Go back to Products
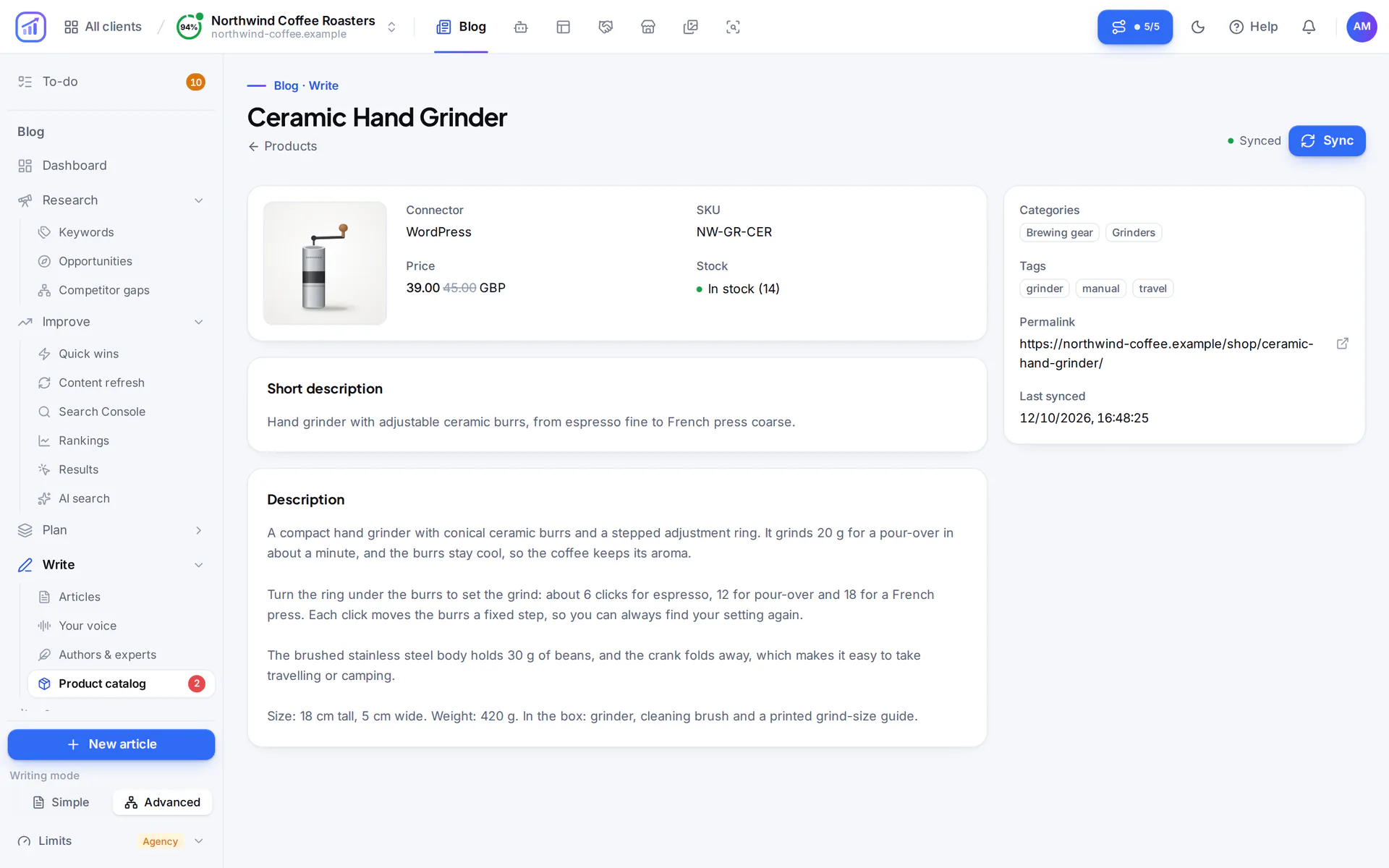Viewport: 1389px width, 868px height. pos(282,146)
